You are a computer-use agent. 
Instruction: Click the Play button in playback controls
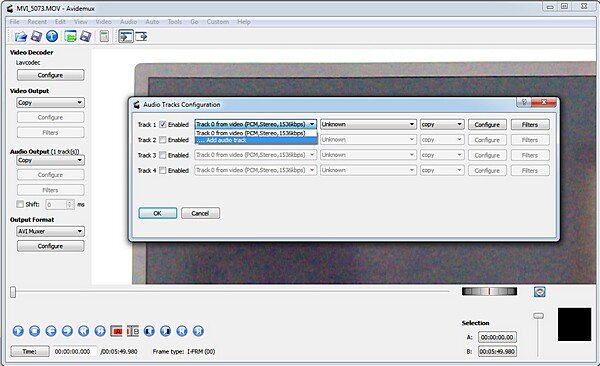coord(18,331)
